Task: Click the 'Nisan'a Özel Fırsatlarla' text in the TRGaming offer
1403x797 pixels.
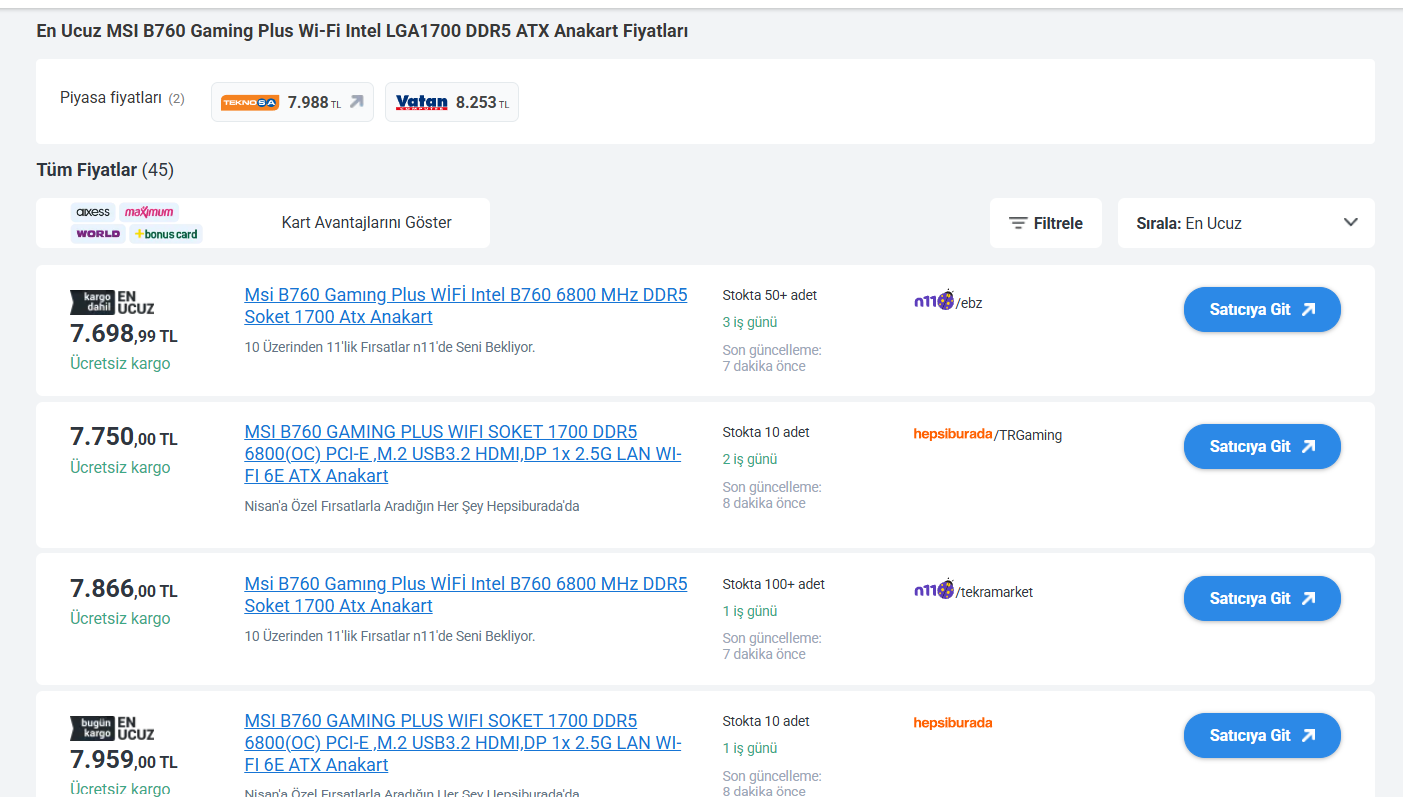Action: click(x=412, y=506)
